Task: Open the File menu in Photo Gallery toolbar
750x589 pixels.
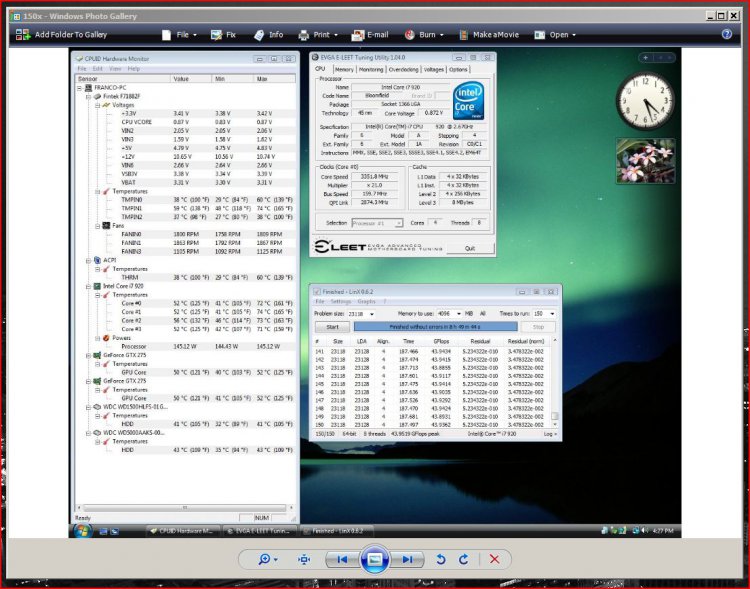Action: (179, 34)
